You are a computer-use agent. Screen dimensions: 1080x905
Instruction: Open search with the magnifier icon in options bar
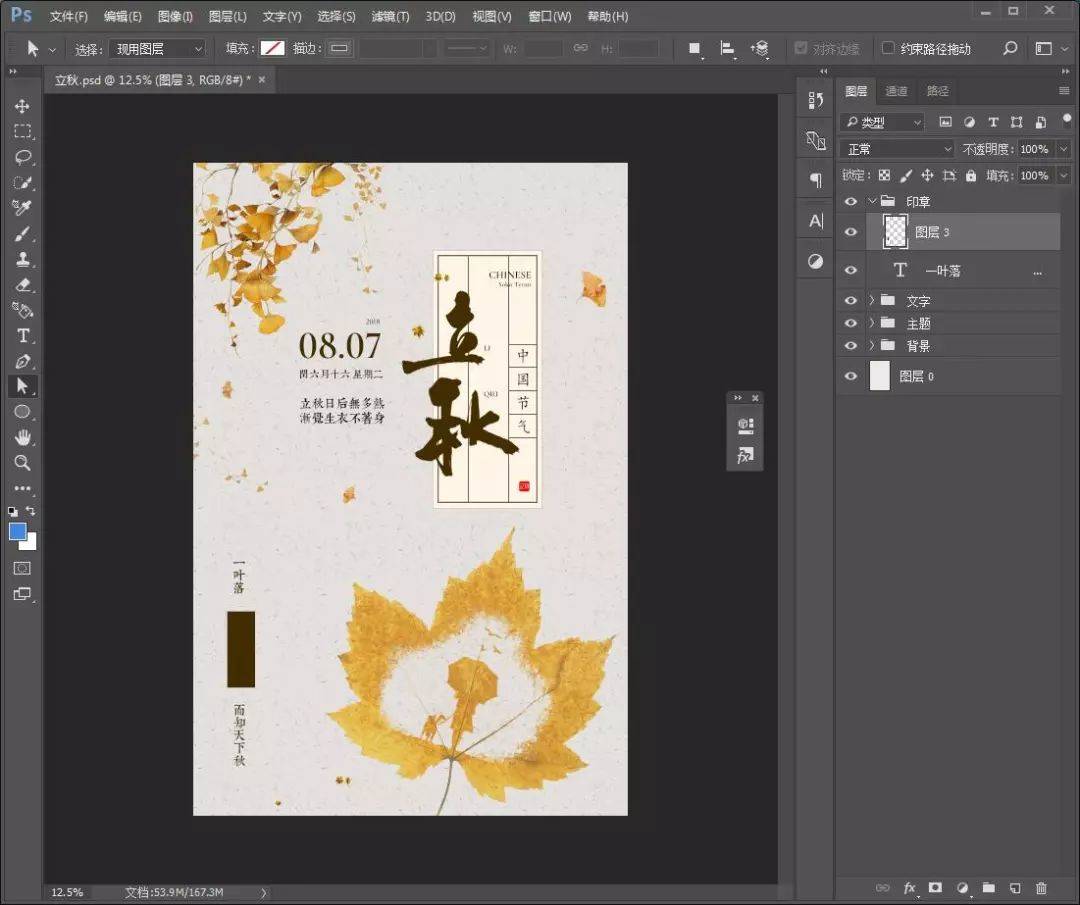coord(1010,48)
